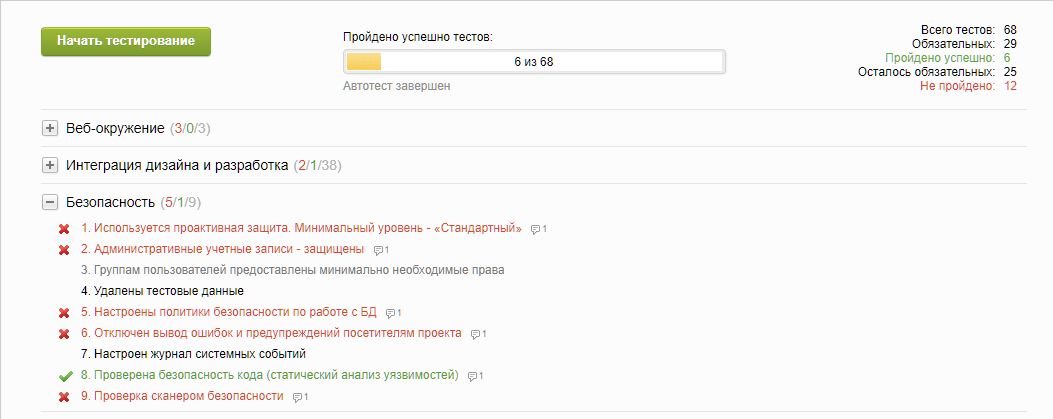Collapse the Безопасность section
This screenshot has width=1053, height=419.
pyautogui.click(x=50, y=202)
